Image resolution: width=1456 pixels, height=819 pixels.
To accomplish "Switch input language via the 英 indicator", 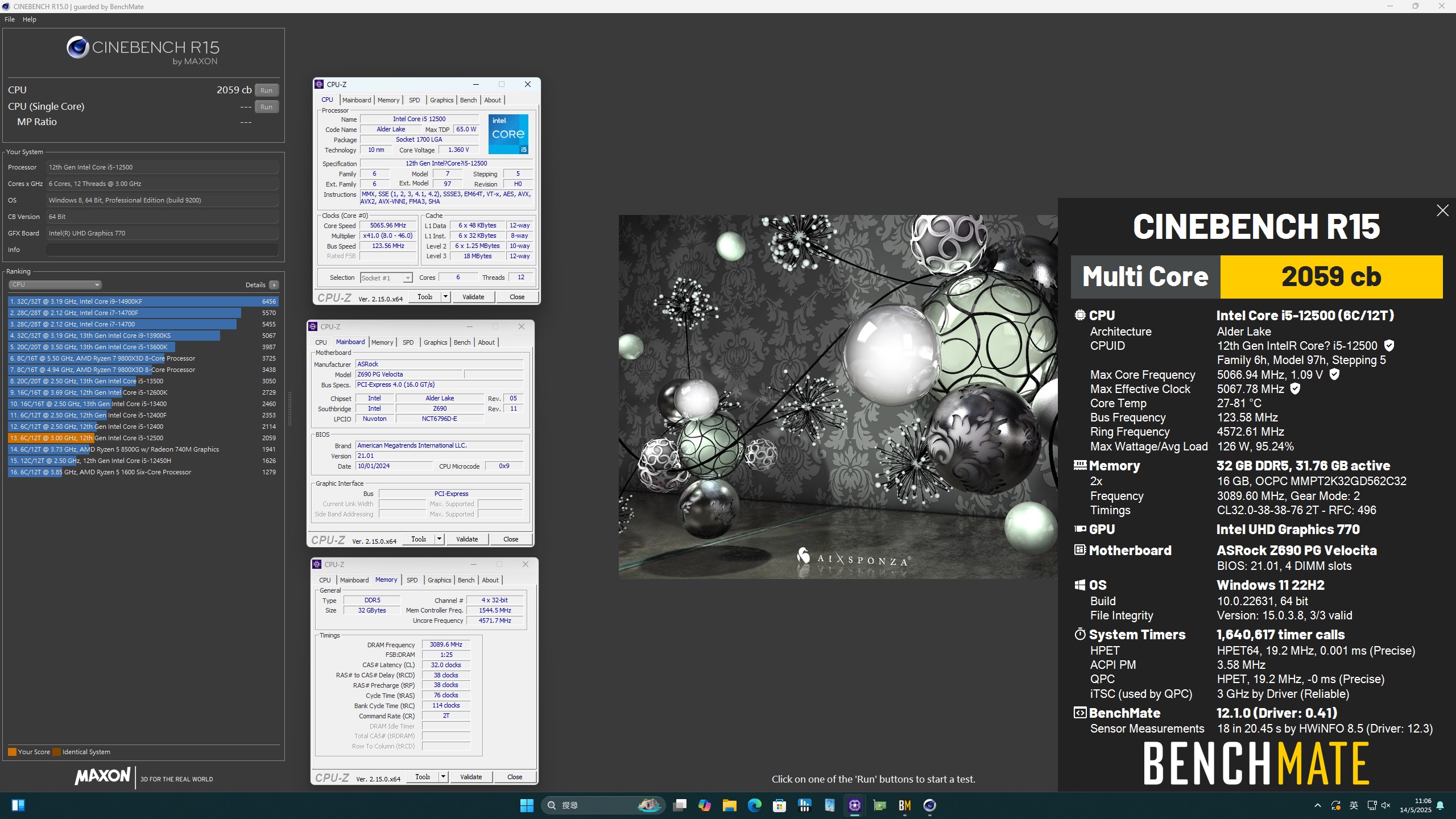I will coord(1354,805).
